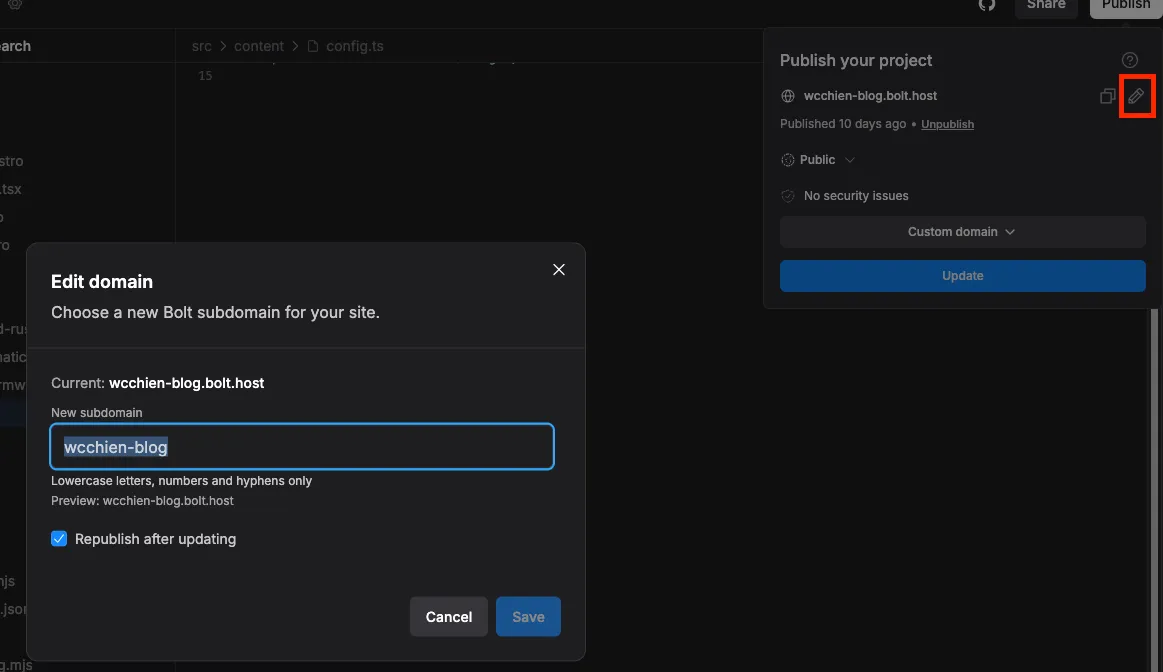Click the Unpublish link
Viewport: 1163px width, 672px height.
[947, 124]
